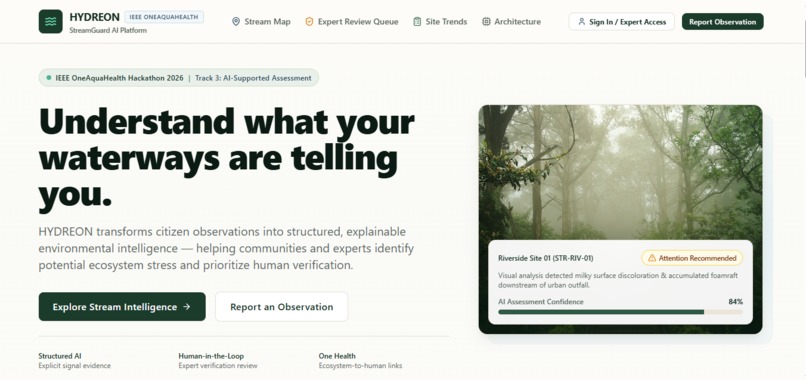Click the Human-in-the-Loop feature label
806x380 pixels.
click(211, 356)
